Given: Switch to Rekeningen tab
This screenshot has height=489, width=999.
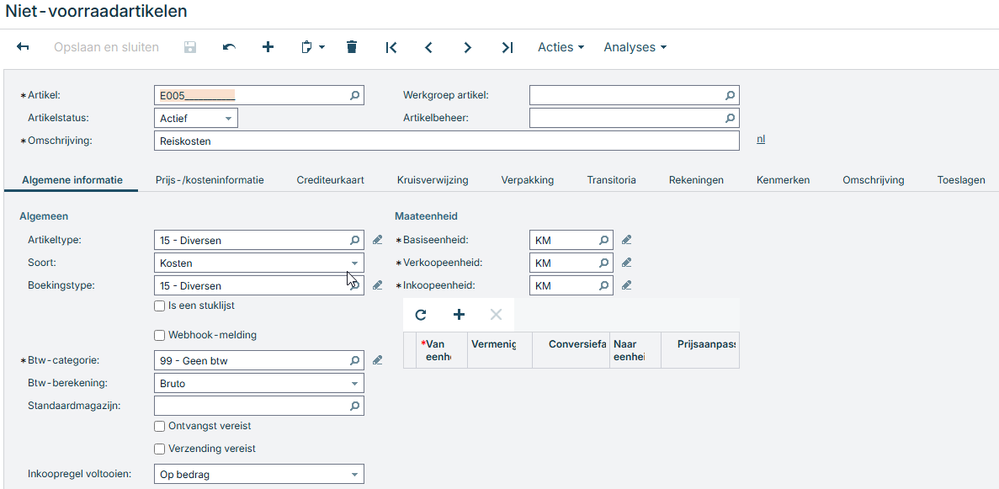Looking at the screenshot, I should [696, 180].
